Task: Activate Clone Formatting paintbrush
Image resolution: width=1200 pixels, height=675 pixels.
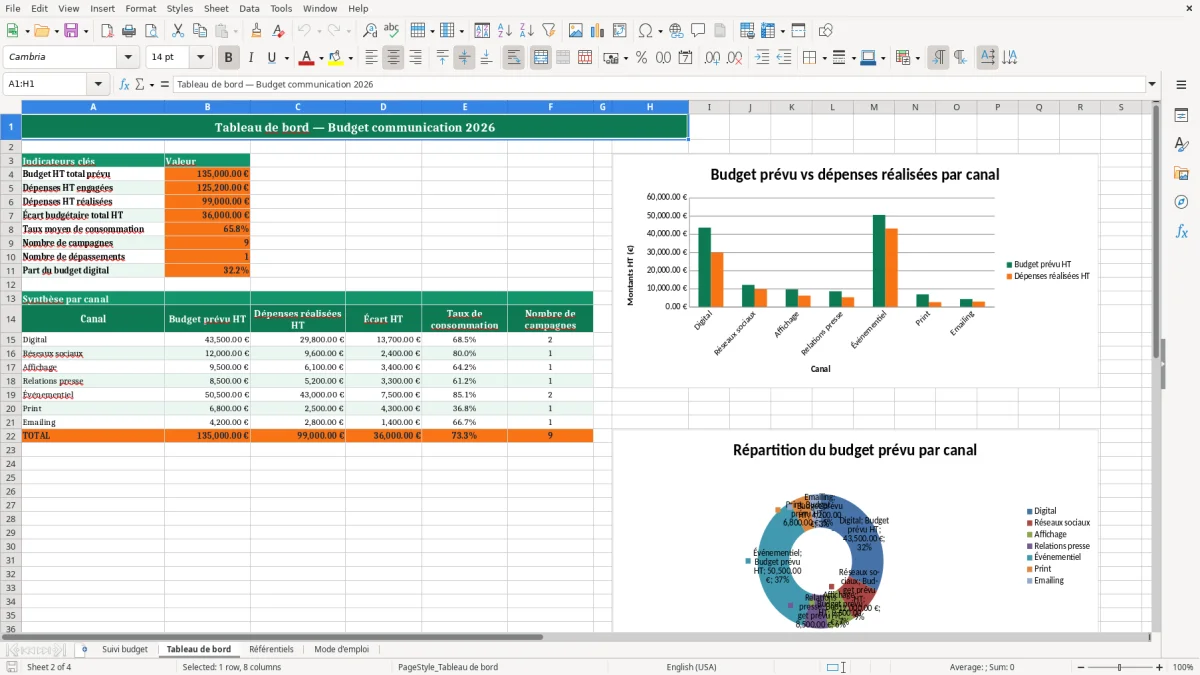Action: [256, 31]
